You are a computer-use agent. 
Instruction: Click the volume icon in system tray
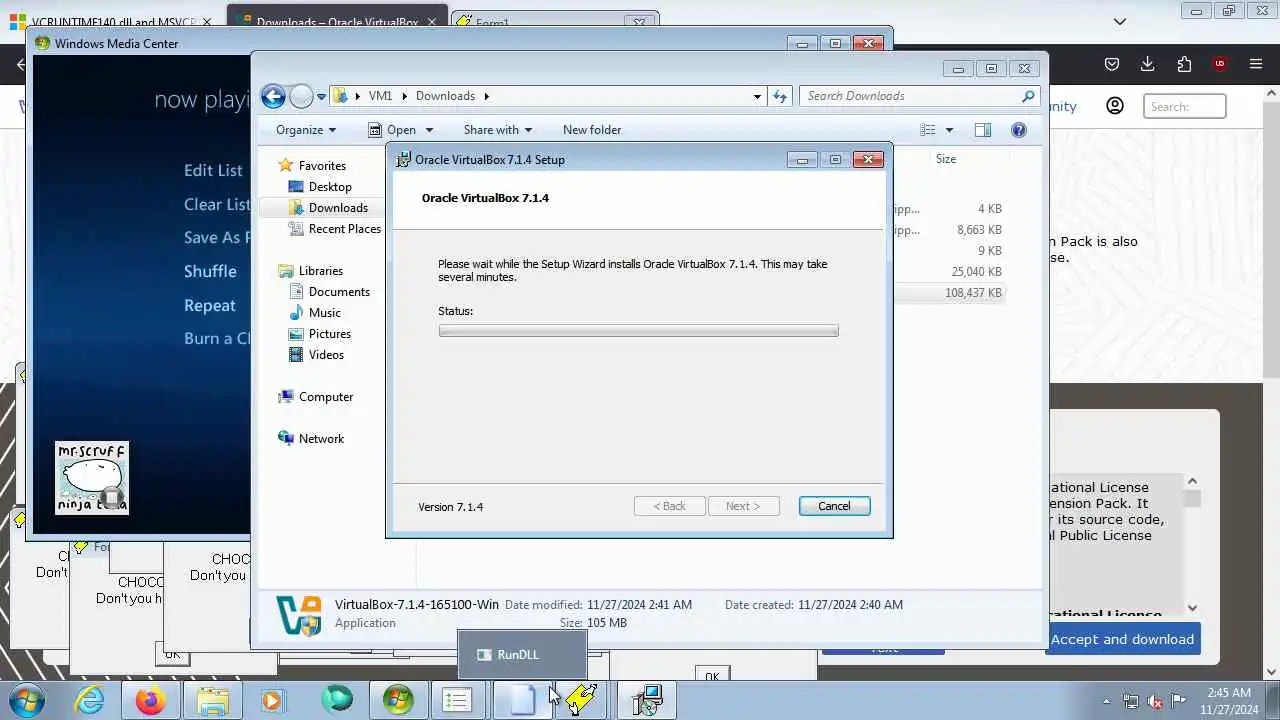pyautogui.click(x=1154, y=701)
